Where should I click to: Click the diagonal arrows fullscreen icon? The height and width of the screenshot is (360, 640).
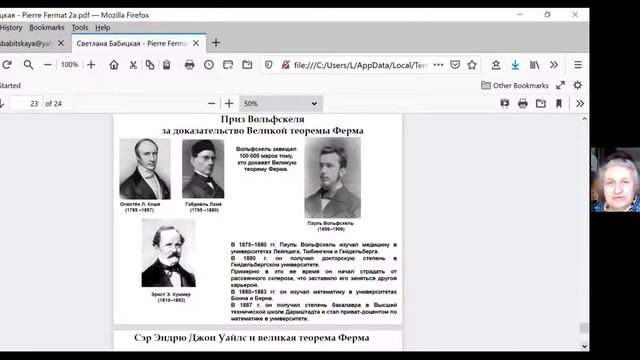point(560,85)
